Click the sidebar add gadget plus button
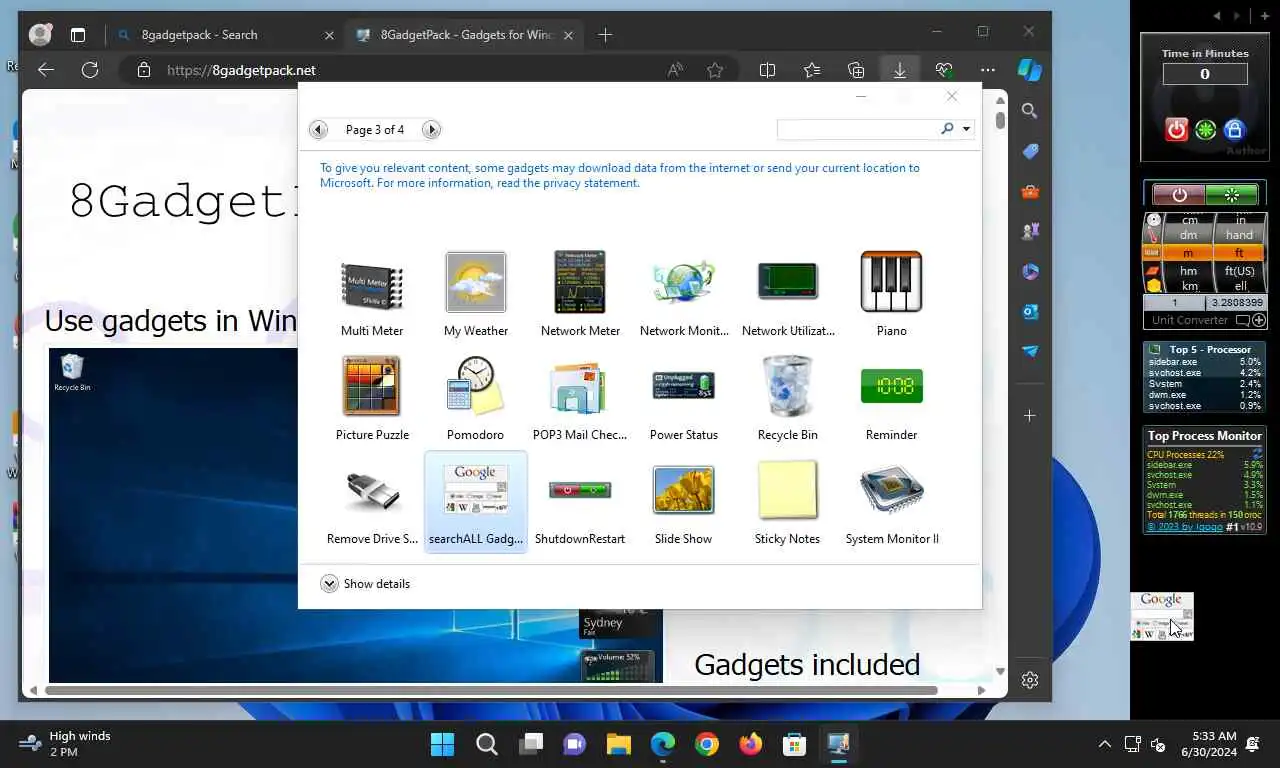 coord(1265,16)
